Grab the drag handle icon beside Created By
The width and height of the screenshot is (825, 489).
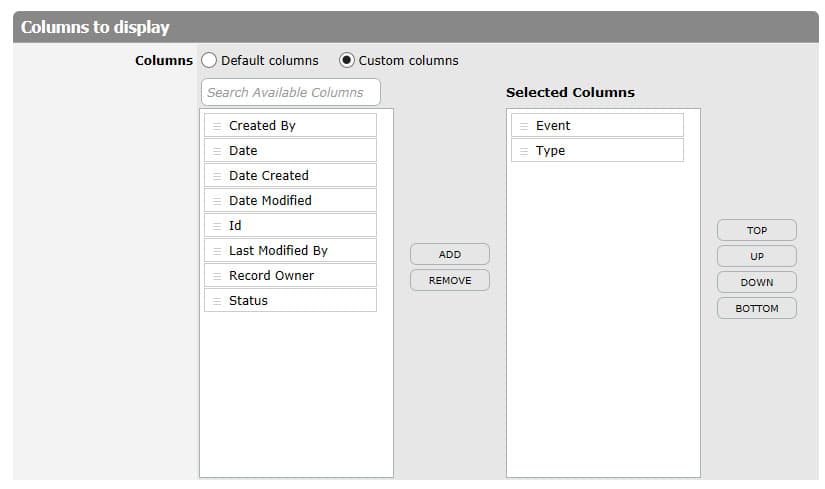pyautogui.click(x=217, y=126)
